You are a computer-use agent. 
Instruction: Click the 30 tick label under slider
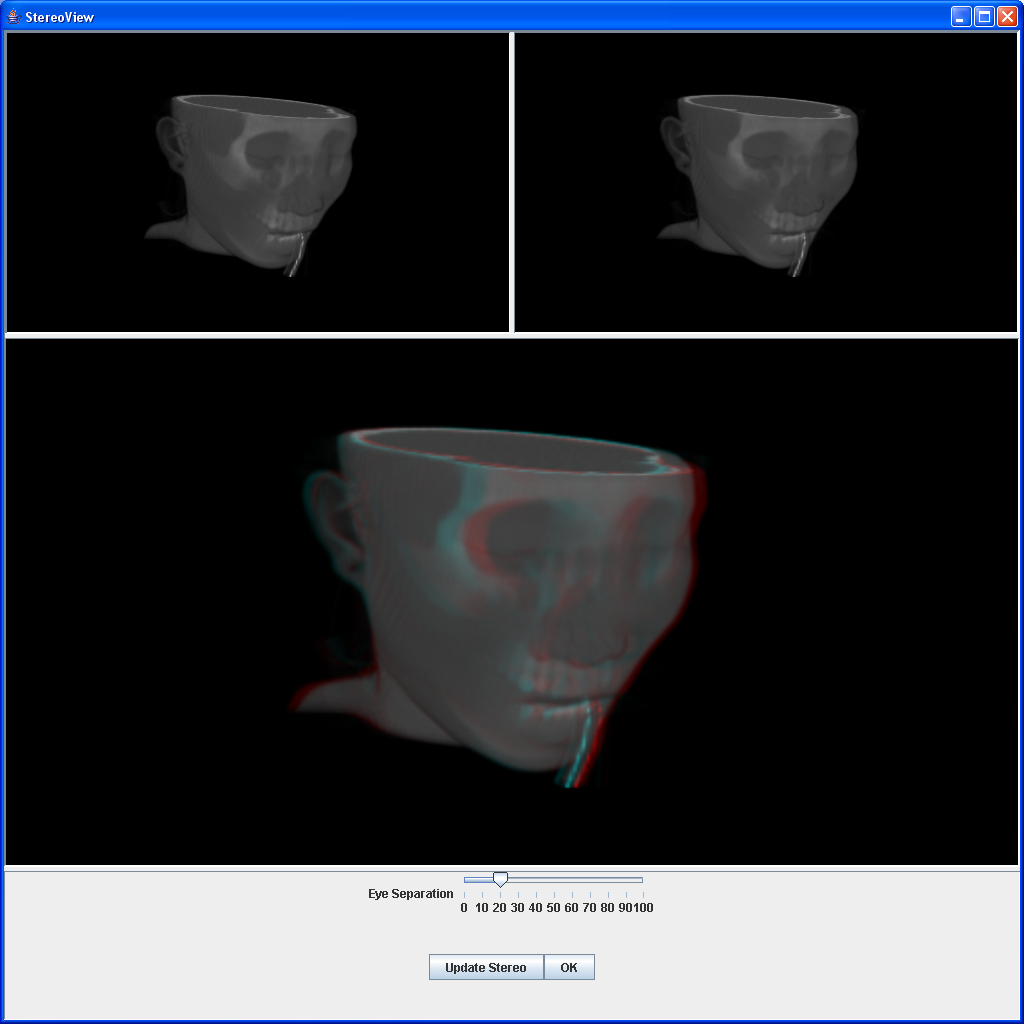click(517, 908)
